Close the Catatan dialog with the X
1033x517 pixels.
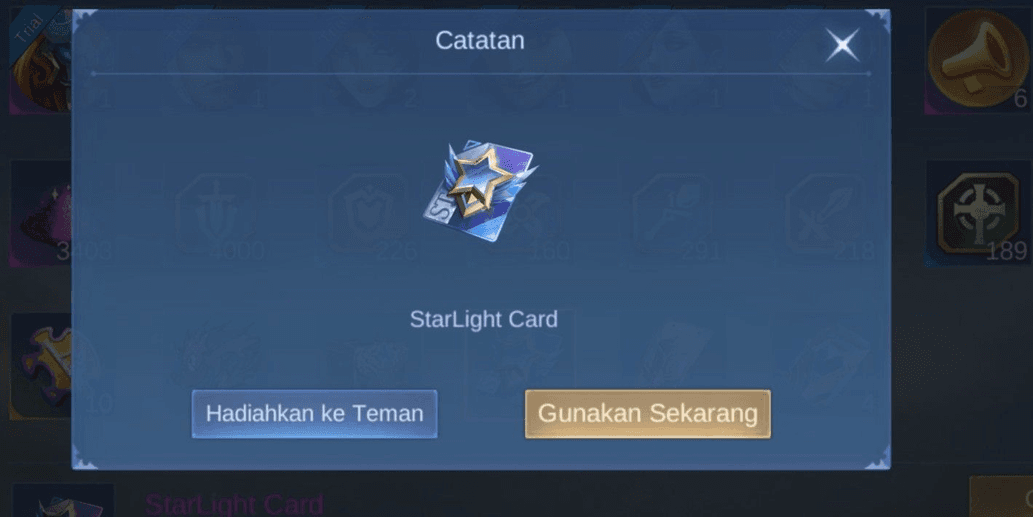point(843,45)
